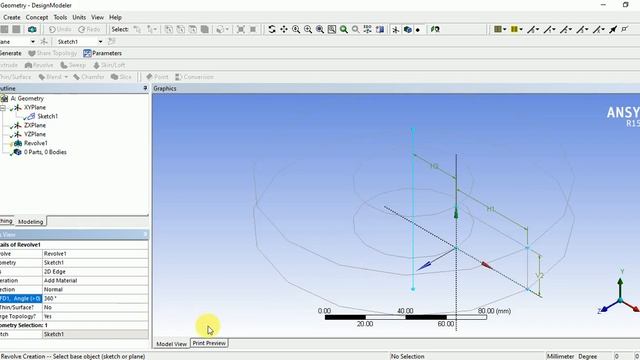Switch to the Print Preview tab

click(209, 343)
